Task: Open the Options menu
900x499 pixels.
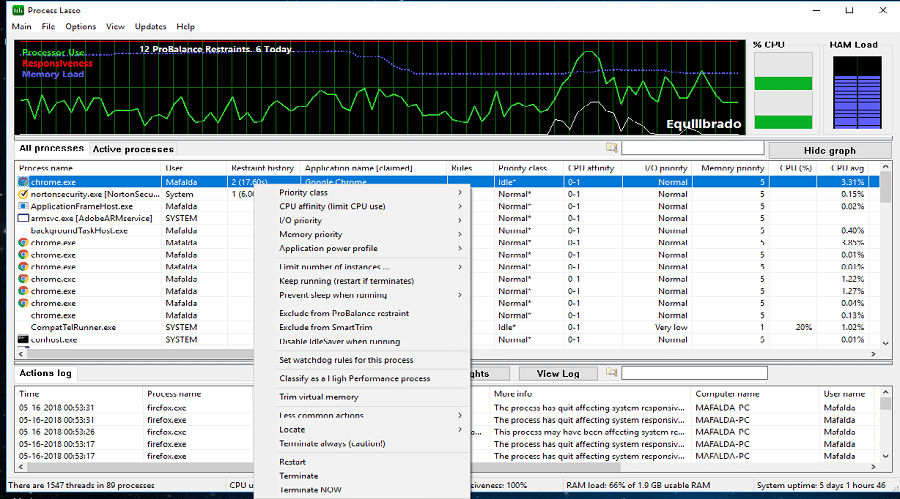Action: click(80, 26)
